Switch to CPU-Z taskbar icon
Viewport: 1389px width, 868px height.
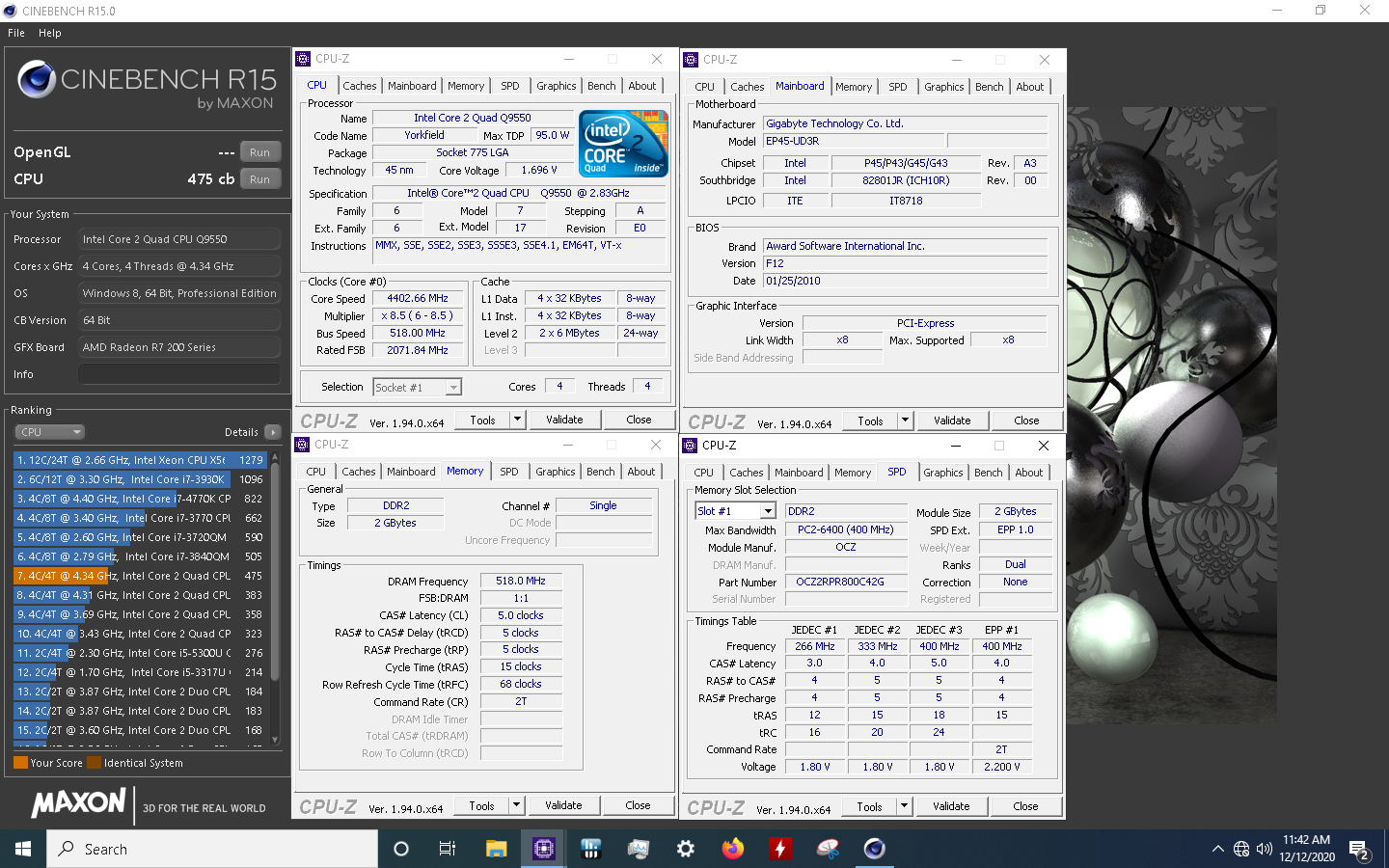tap(544, 849)
